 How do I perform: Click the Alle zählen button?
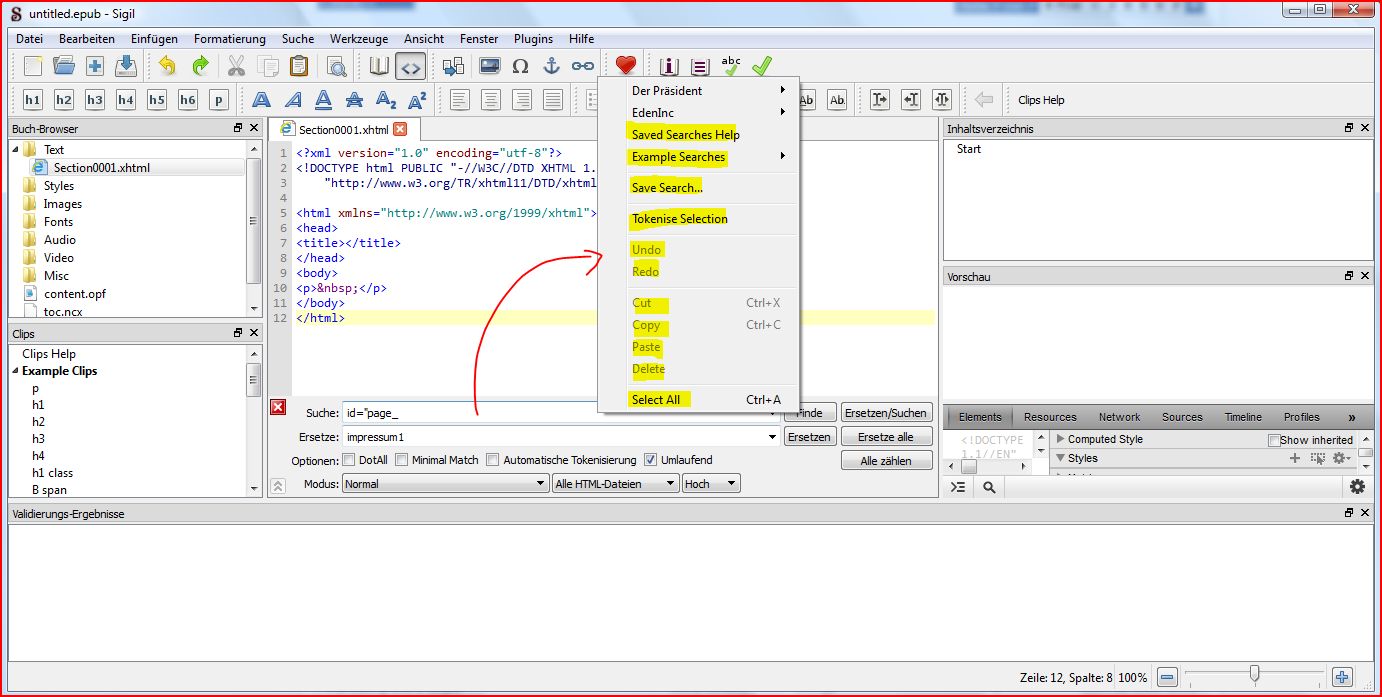point(887,461)
